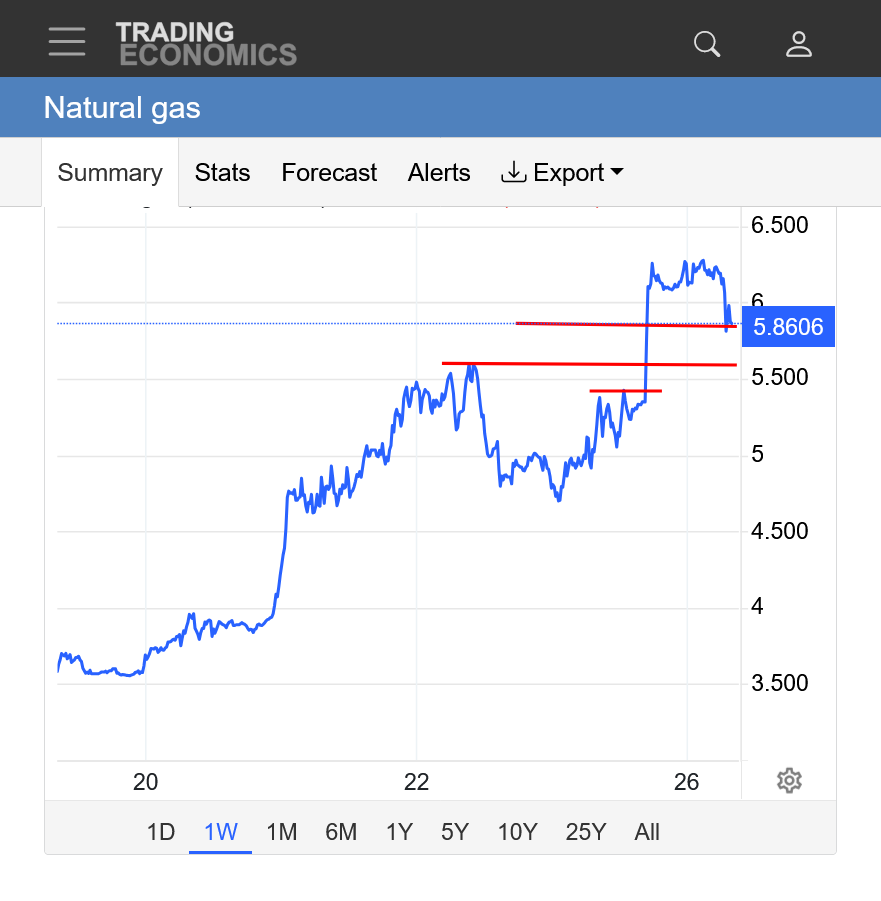Click the search magnifier icon
This screenshot has width=881, height=901.
(707, 43)
